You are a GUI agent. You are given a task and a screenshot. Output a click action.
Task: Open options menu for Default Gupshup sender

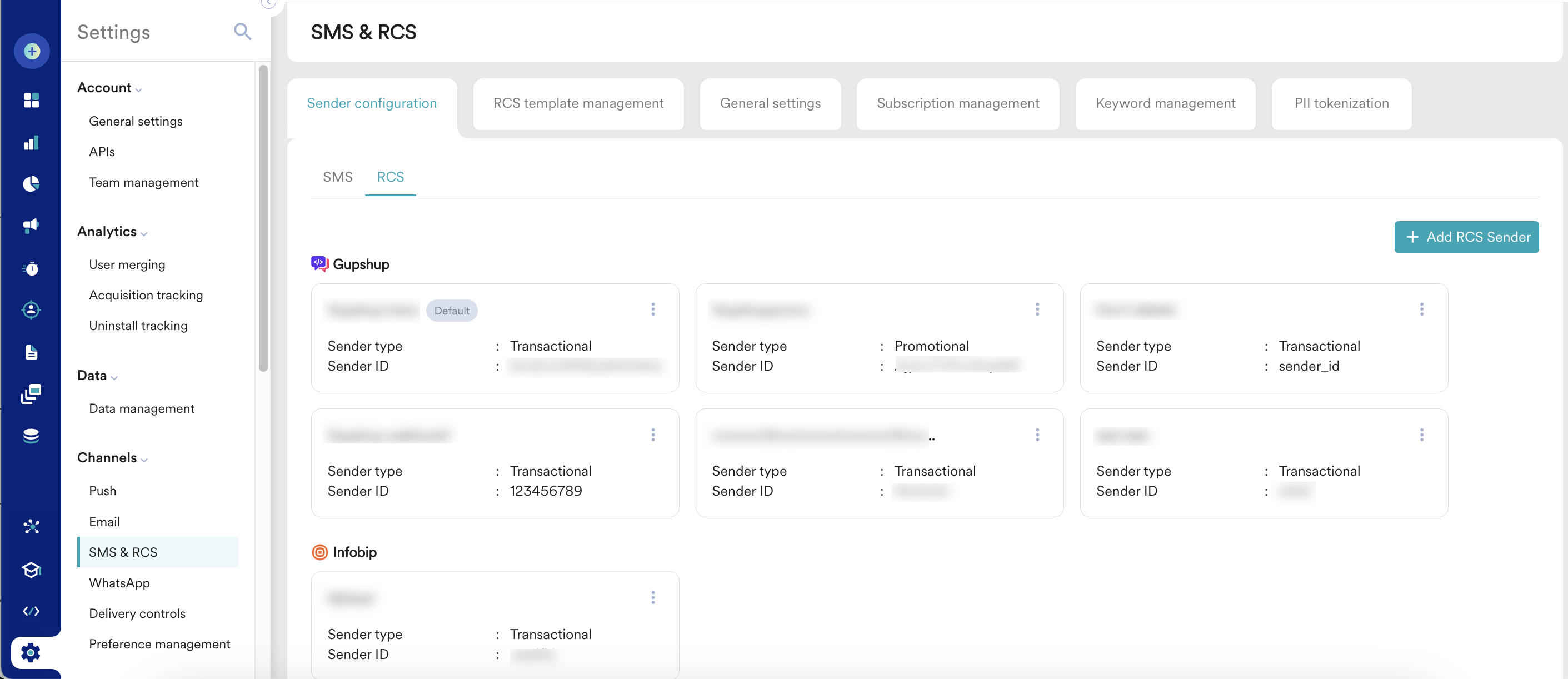point(653,309)
